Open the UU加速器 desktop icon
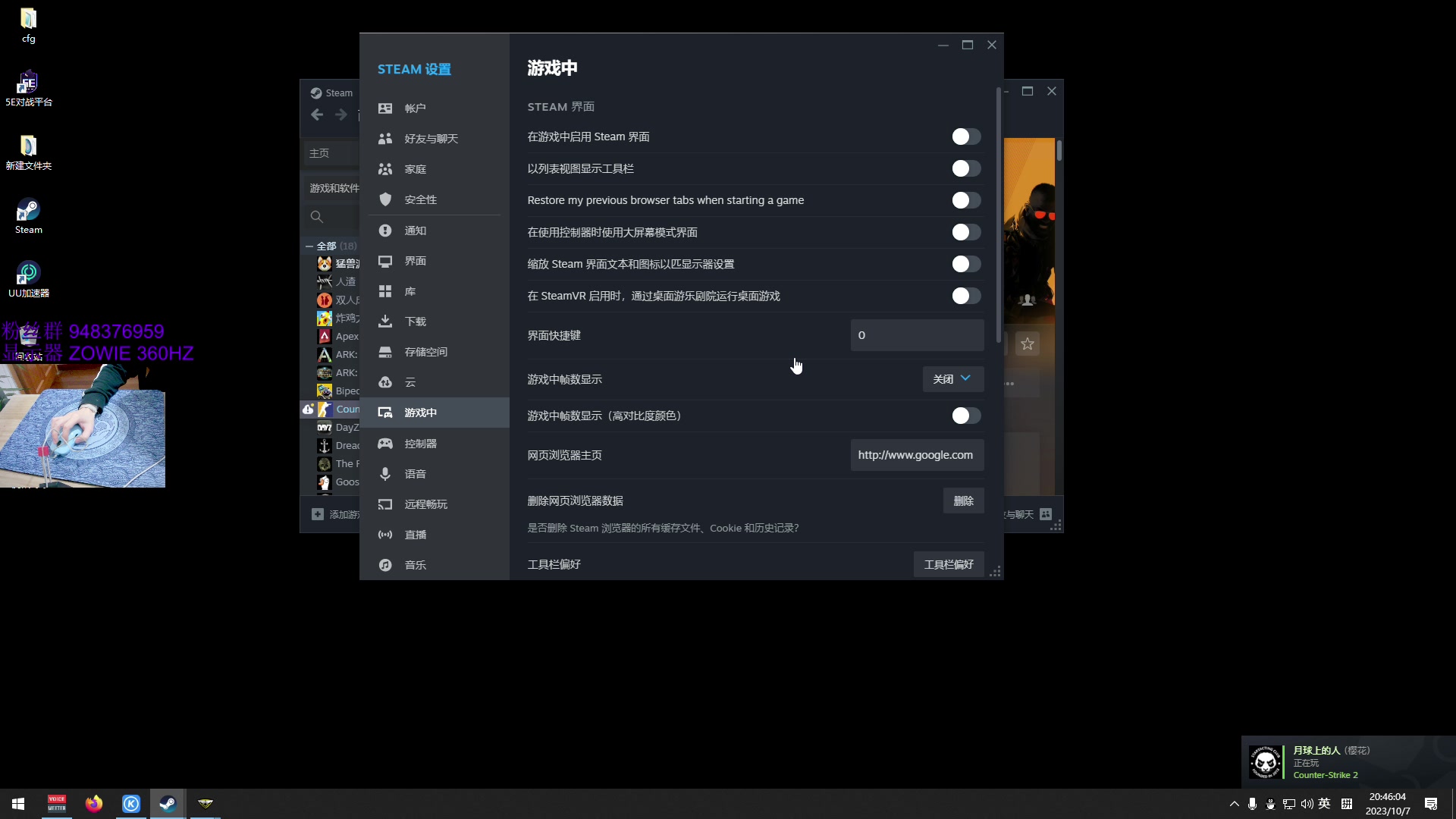 point(29,280)
